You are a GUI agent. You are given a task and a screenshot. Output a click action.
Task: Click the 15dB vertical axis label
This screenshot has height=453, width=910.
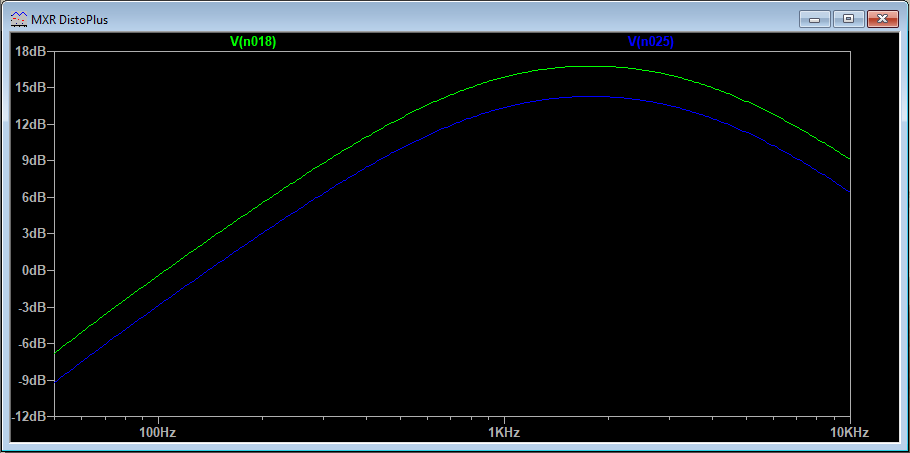(x=30, y=88)
